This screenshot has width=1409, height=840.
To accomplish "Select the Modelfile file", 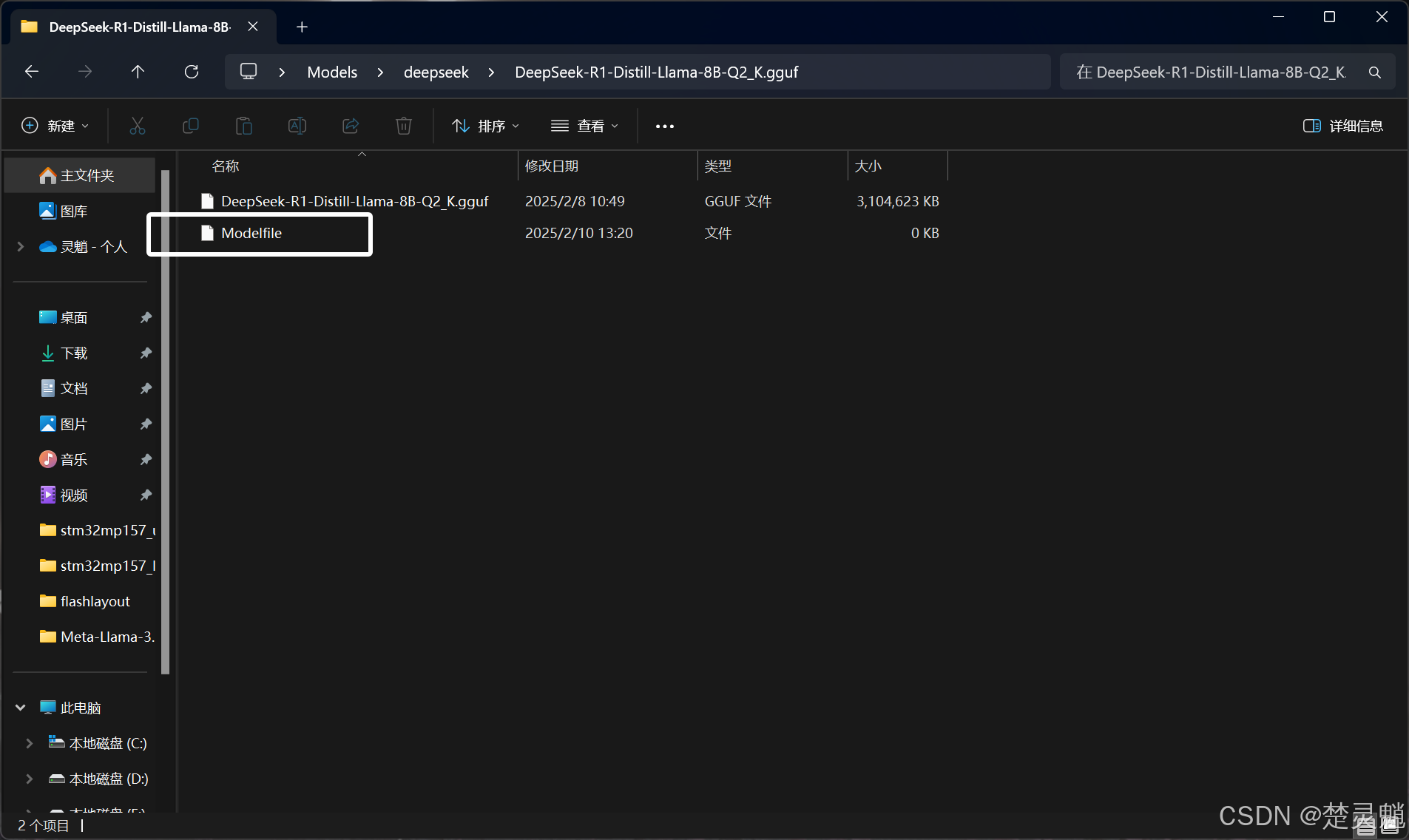I will coord(251,233).
